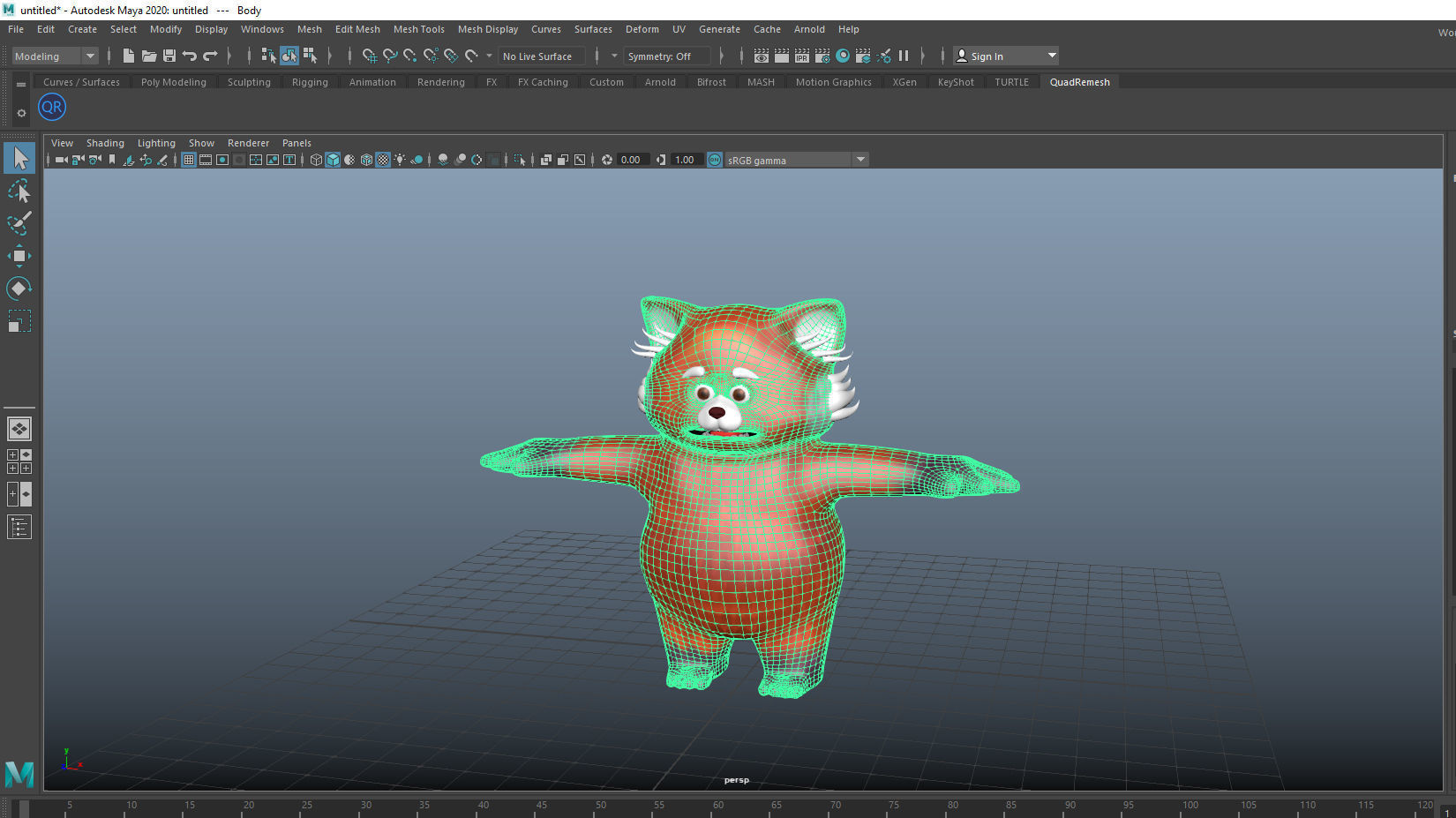The width and height of the screenshot is (1456, 818).
Task: Pick the Lasso Select tool
Action: 19,191
